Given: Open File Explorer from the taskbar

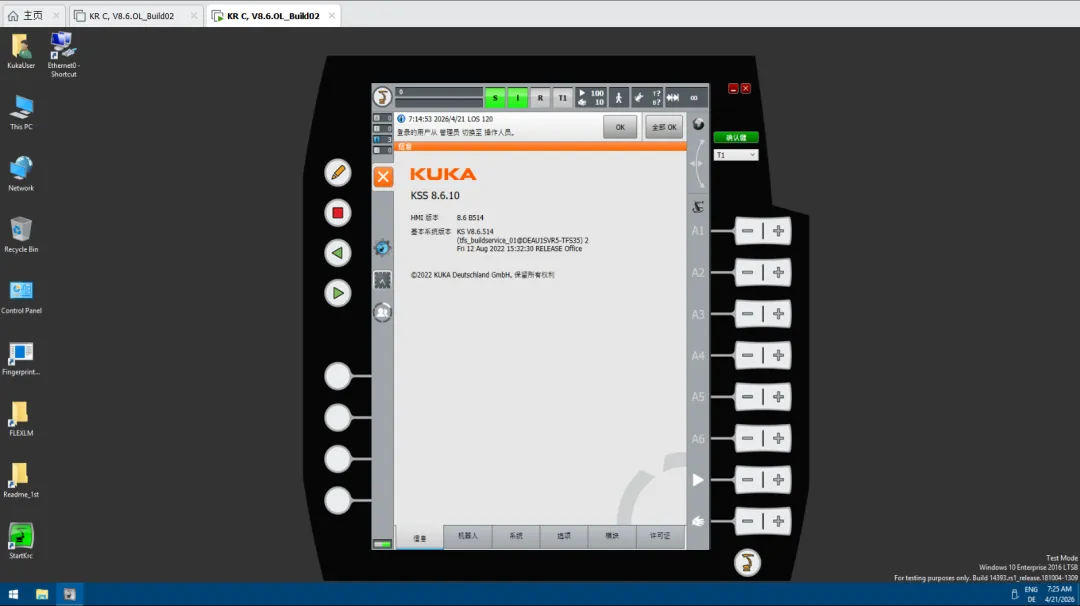Looking at the screenshot, I should (x=42, y=594).
